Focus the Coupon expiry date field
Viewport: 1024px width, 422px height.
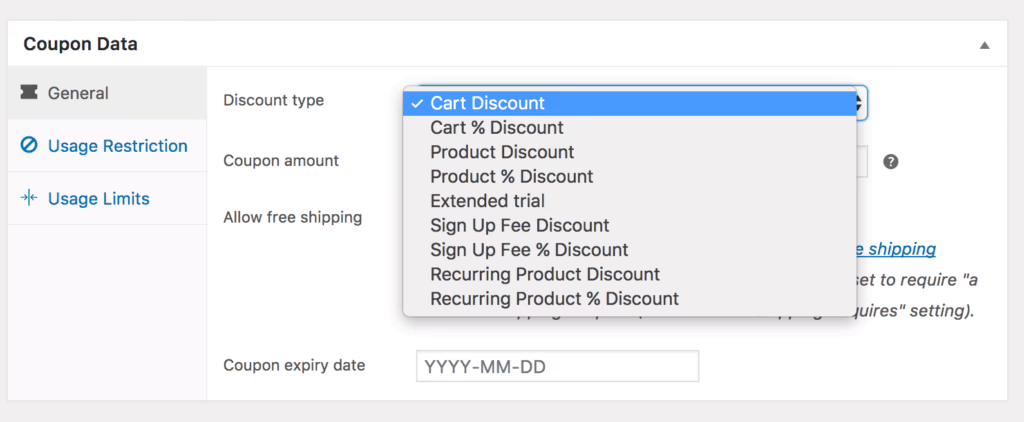(557, 366)
